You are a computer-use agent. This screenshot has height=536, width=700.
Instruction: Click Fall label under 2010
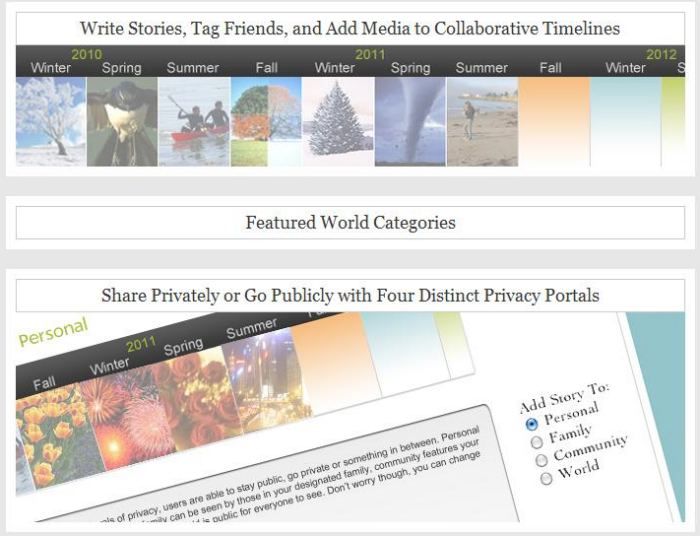[267, 68]
